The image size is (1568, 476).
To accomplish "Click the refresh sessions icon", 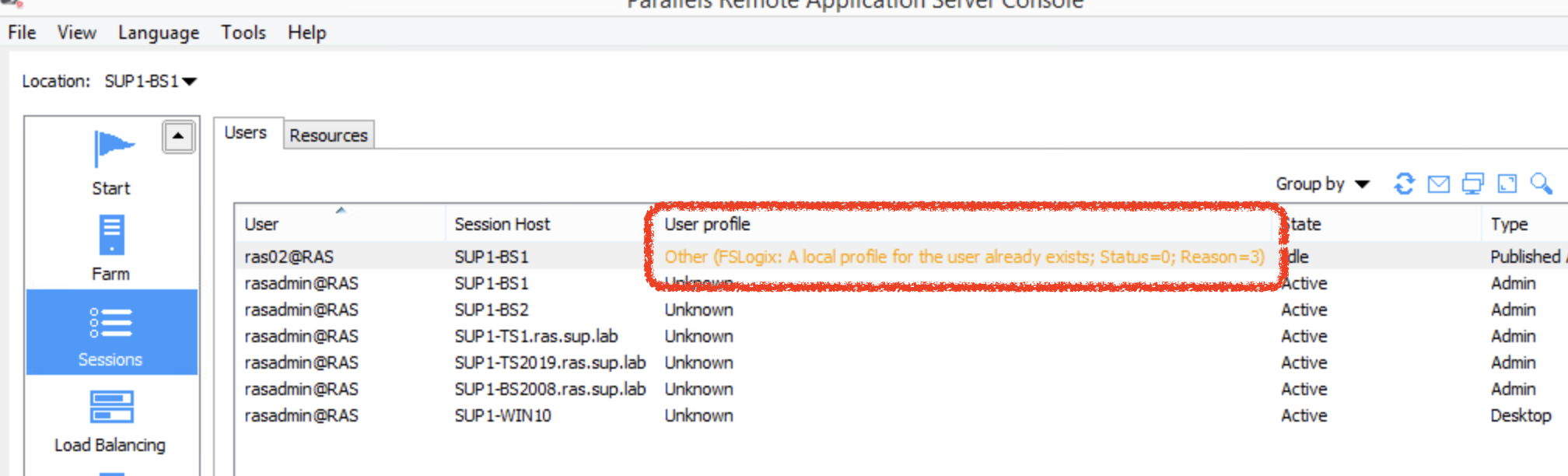I will pyautogui.click(x=1404, y=184).
